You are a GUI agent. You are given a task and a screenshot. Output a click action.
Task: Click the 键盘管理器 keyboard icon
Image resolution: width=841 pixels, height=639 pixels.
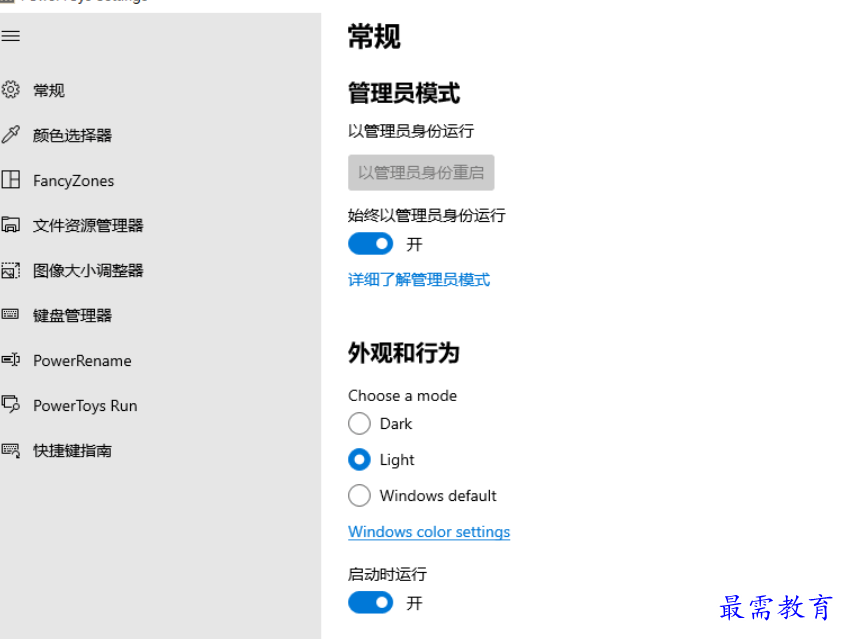[11, 314]
